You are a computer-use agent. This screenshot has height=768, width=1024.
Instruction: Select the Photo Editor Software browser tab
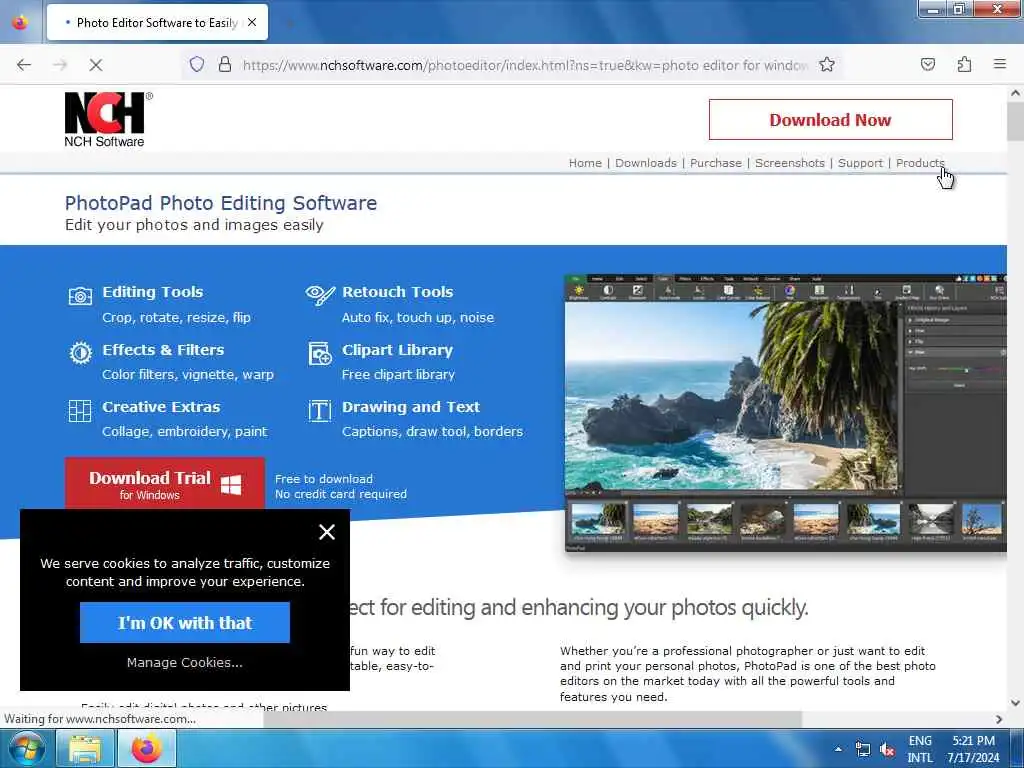click(x=157, y=22)
